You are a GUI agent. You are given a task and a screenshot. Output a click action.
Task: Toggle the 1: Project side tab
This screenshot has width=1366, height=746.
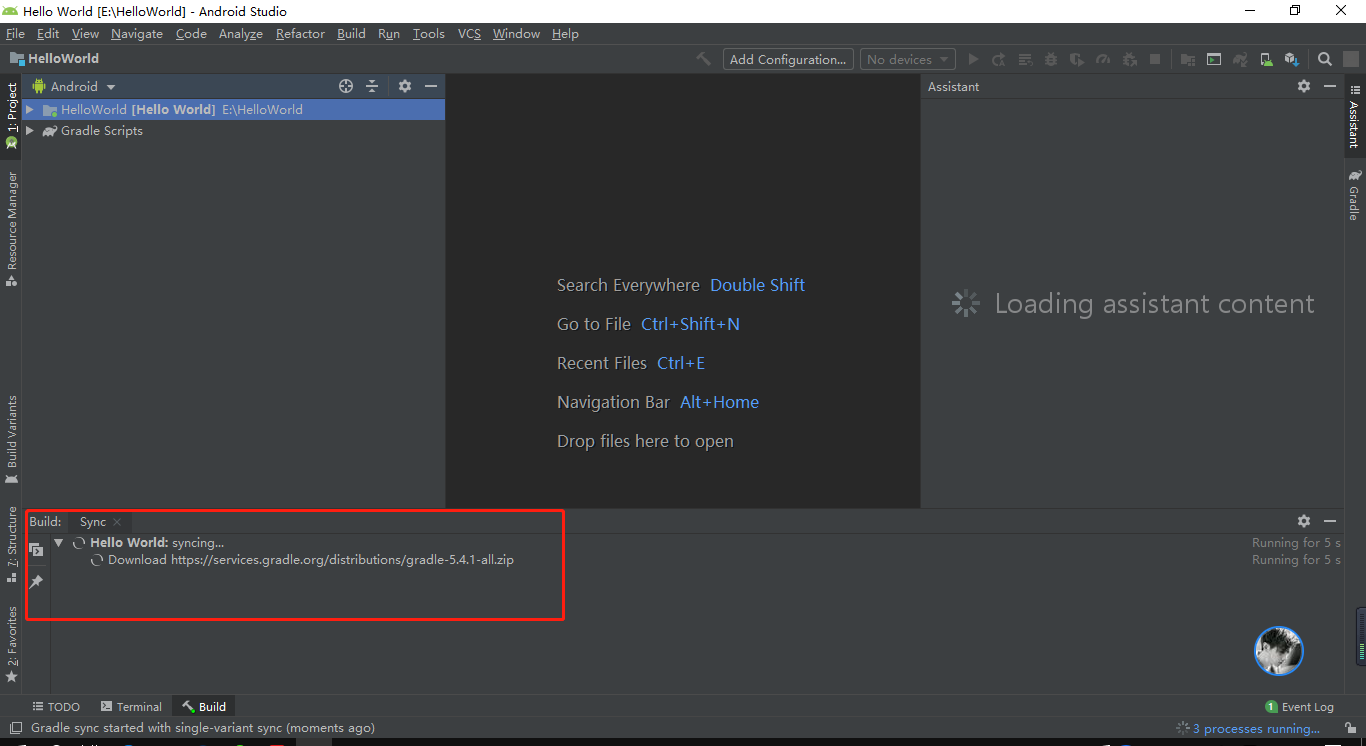coord(11,116)
